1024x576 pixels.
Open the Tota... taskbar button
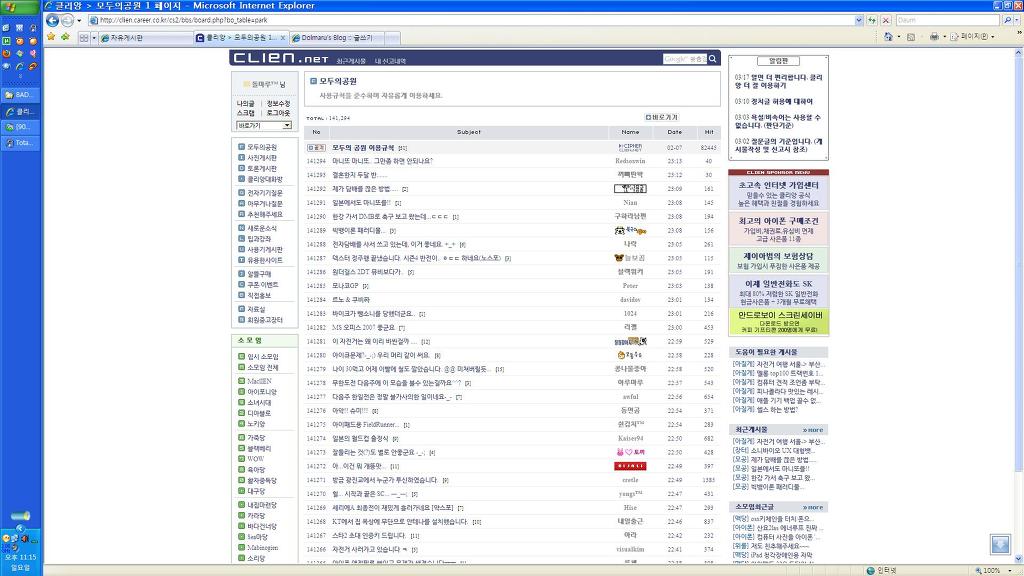[x=20, y=142]
